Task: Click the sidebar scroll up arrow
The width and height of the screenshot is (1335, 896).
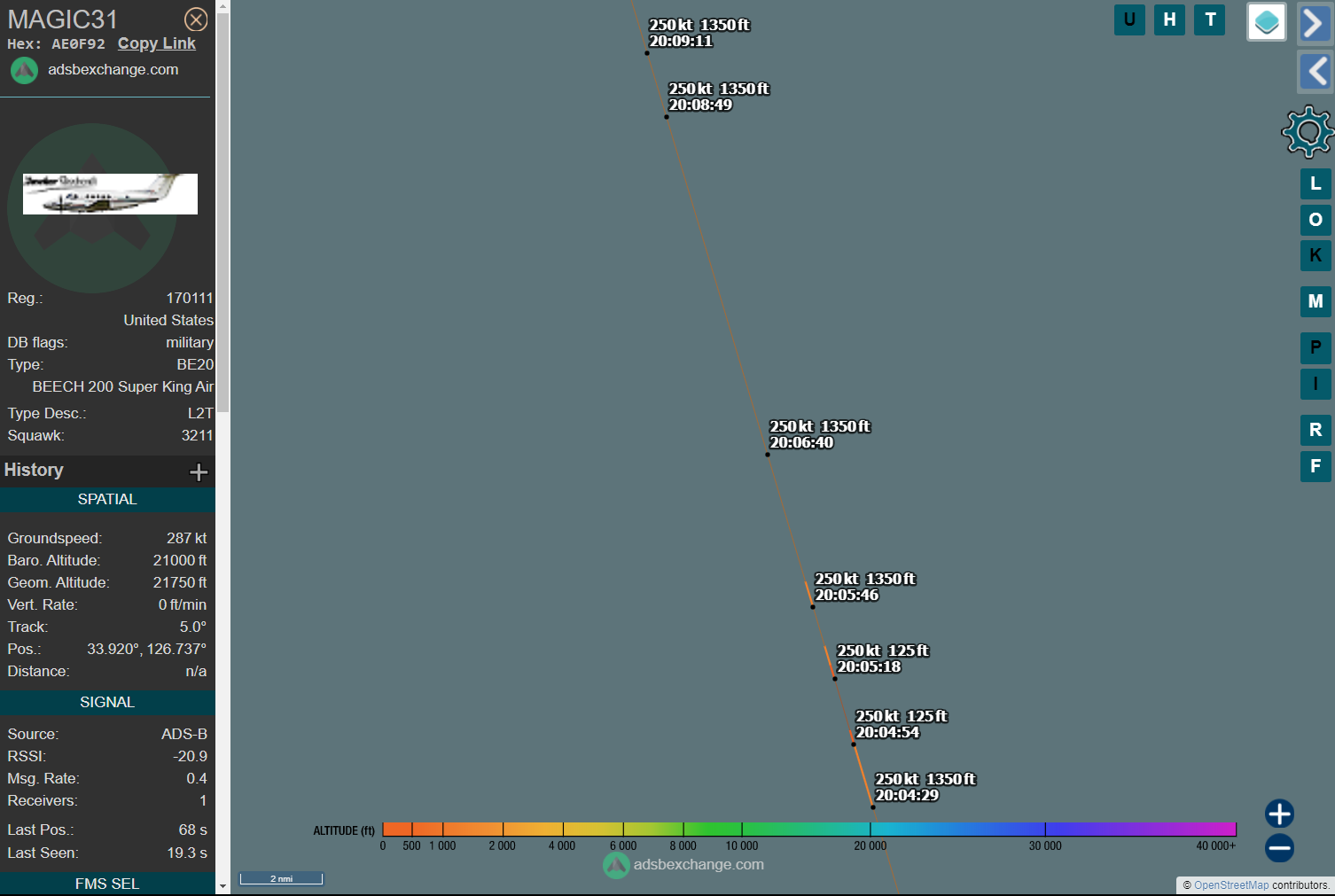Action: [x=222, y=6]
